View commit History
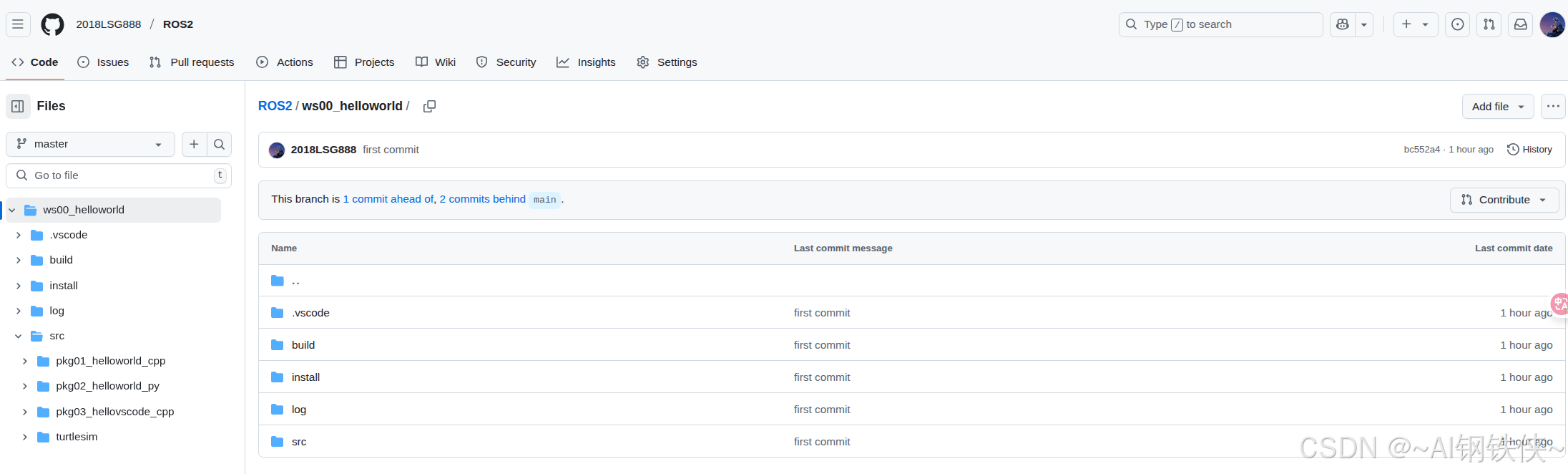 pyautogui.click(x=1529, y=150)
